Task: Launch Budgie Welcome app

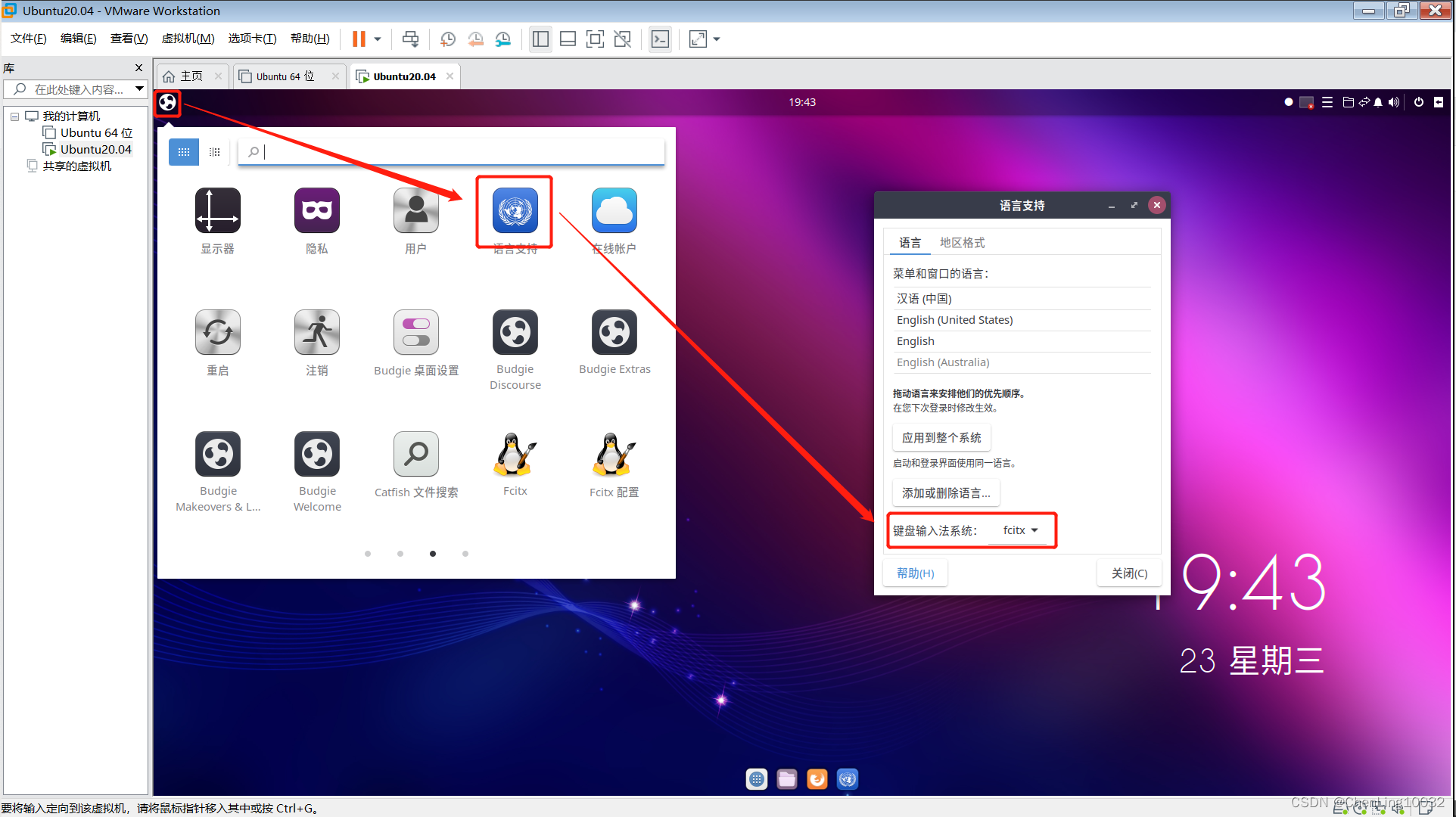Action: pyautogui.click(x=316, y=454)
